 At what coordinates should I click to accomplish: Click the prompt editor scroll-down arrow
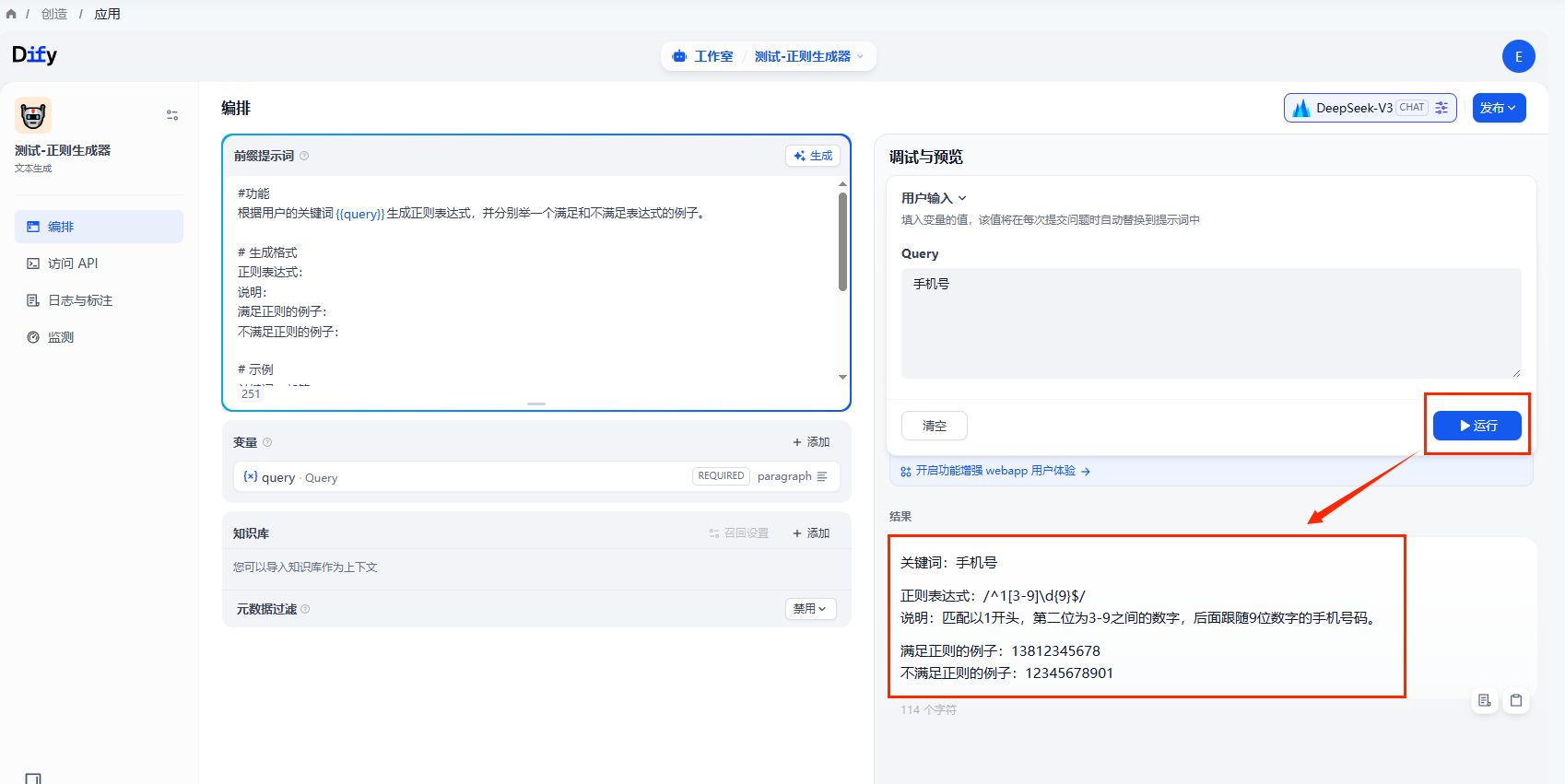tap(842, 377)
